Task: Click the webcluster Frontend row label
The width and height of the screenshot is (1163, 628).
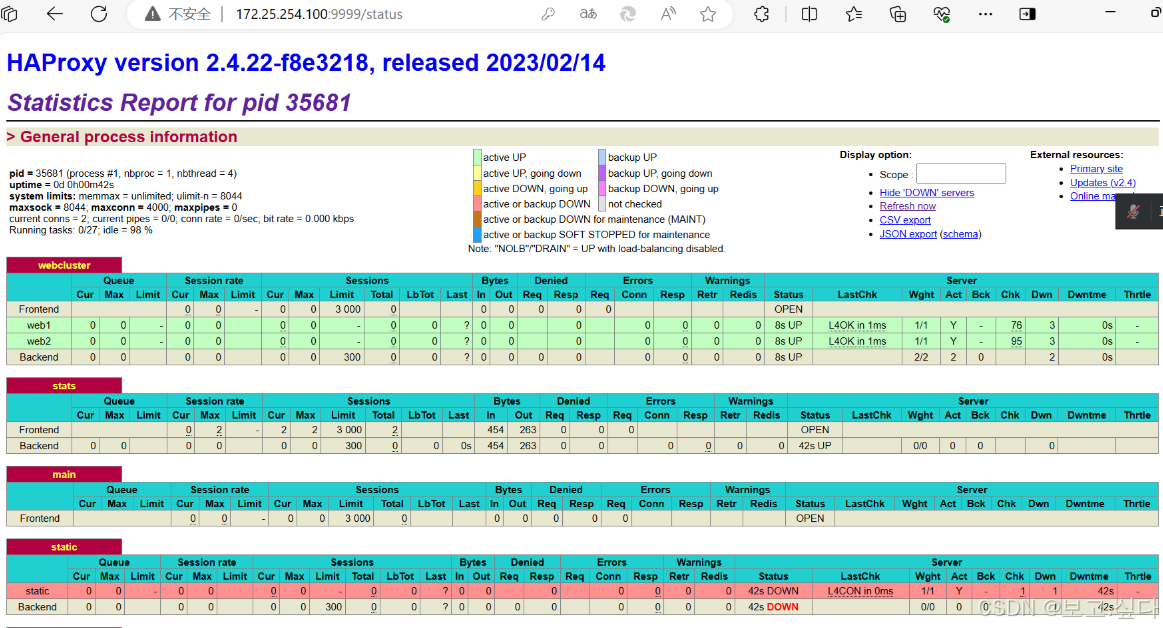Action: 39,309
